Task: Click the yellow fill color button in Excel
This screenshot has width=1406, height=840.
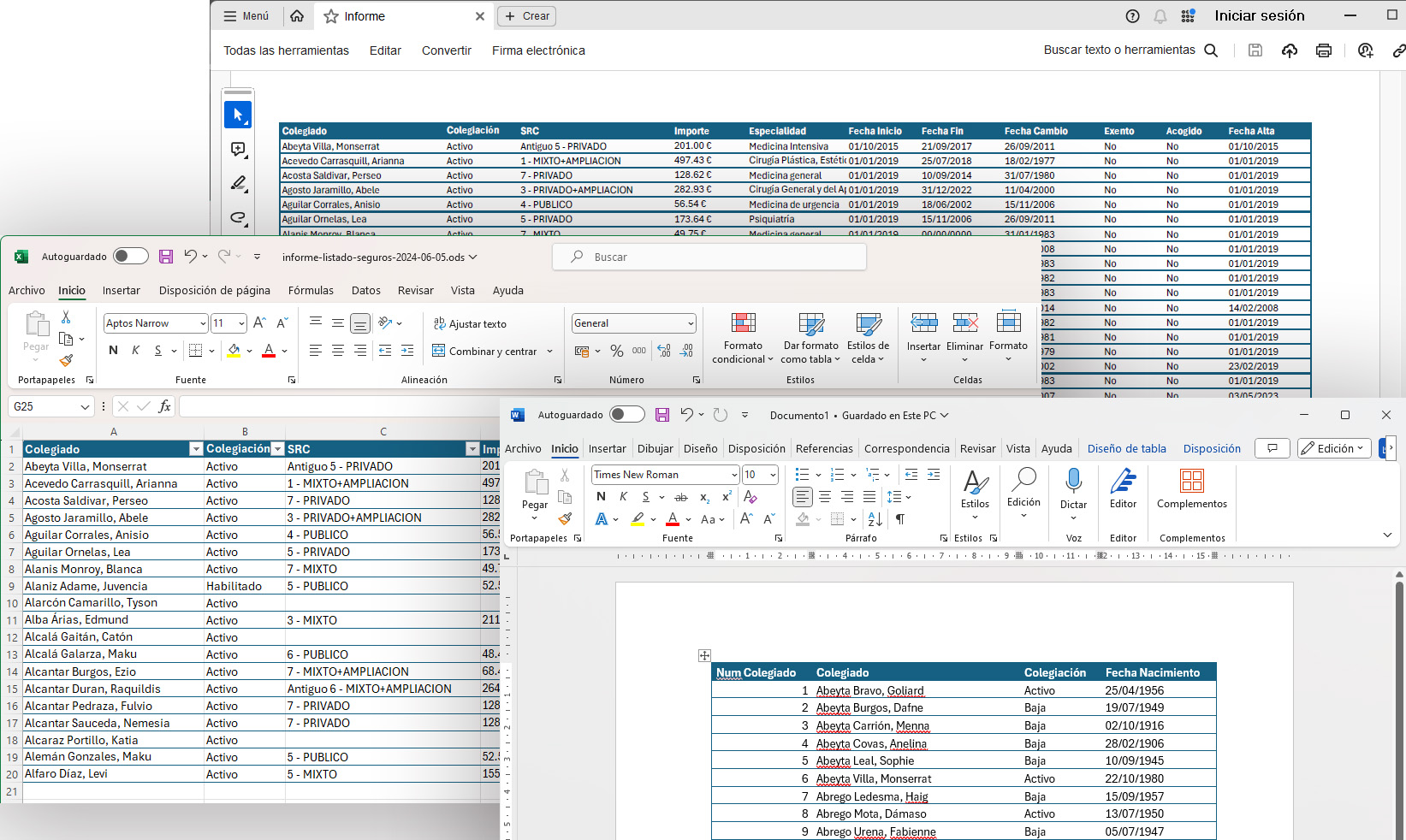Action: pos(234,351)
